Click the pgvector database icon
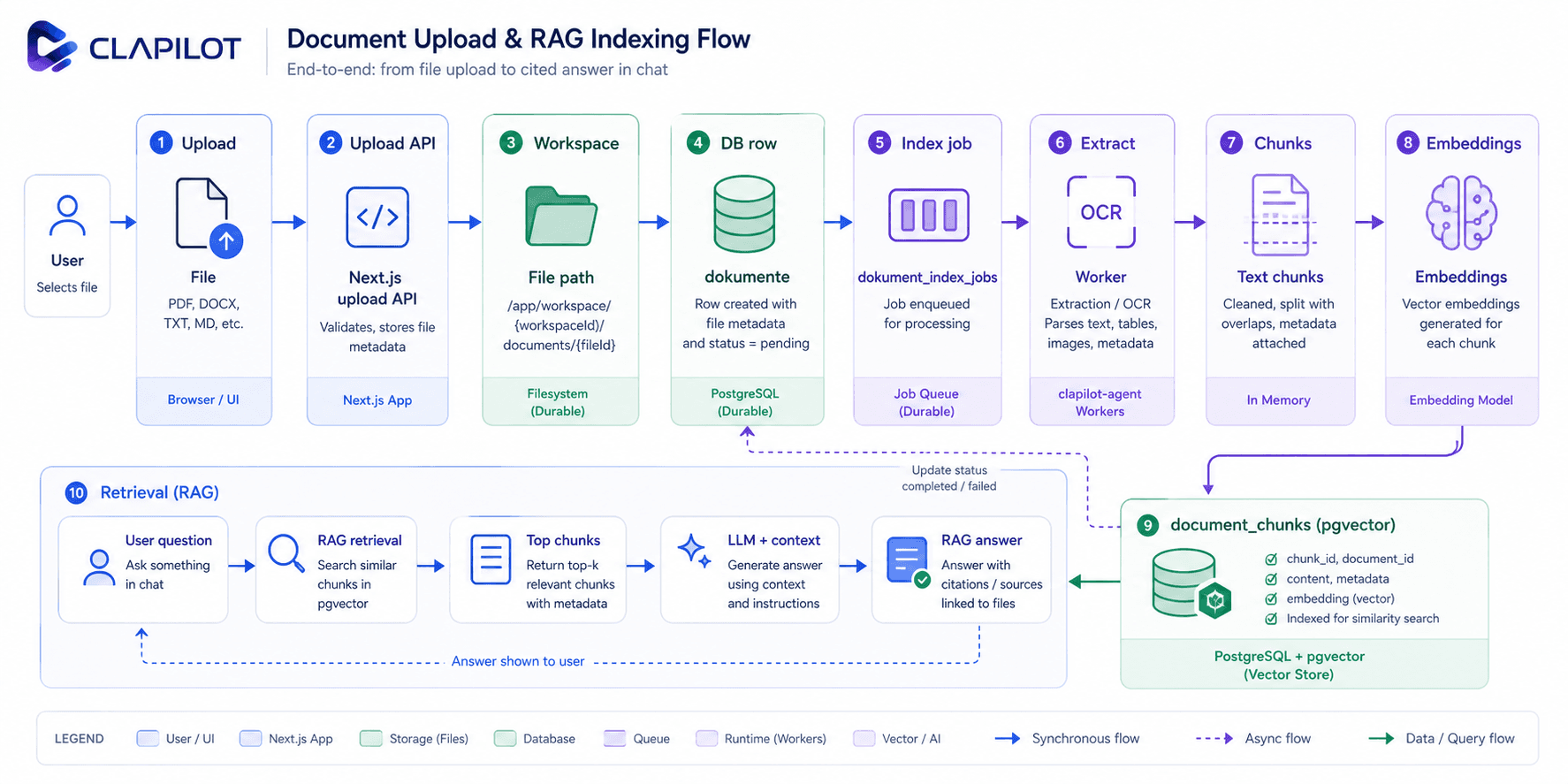 pos(1191,583)
